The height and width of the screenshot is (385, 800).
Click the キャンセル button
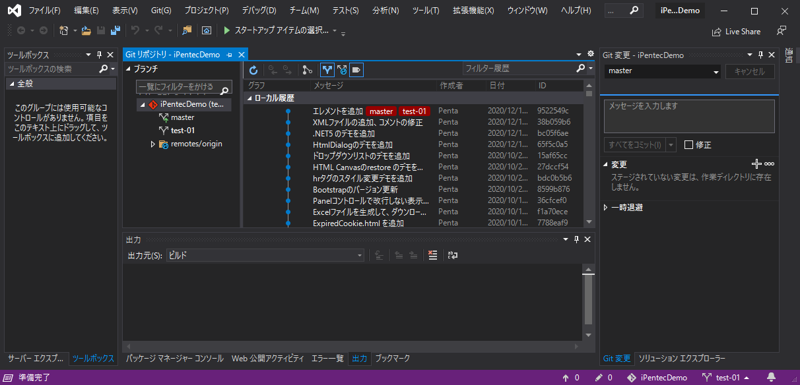tap(749, 72)
